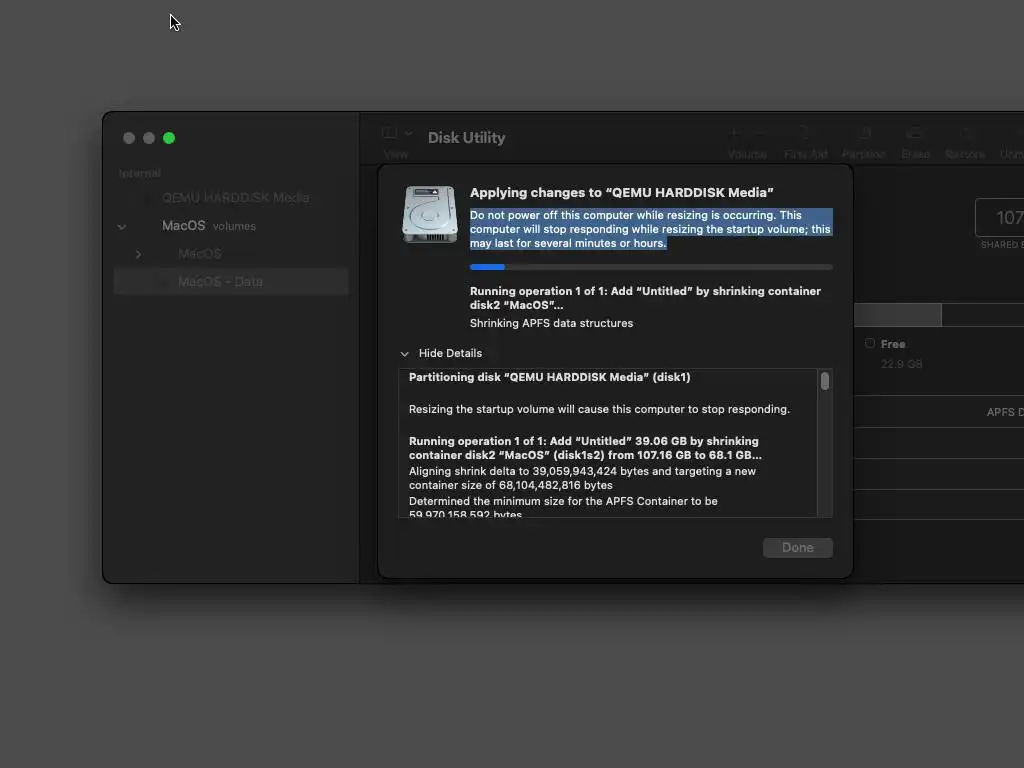This screenshot has height=768, width=1024.
Task: Click the '22.9 GB' free value
Action: tap(901, 364)
